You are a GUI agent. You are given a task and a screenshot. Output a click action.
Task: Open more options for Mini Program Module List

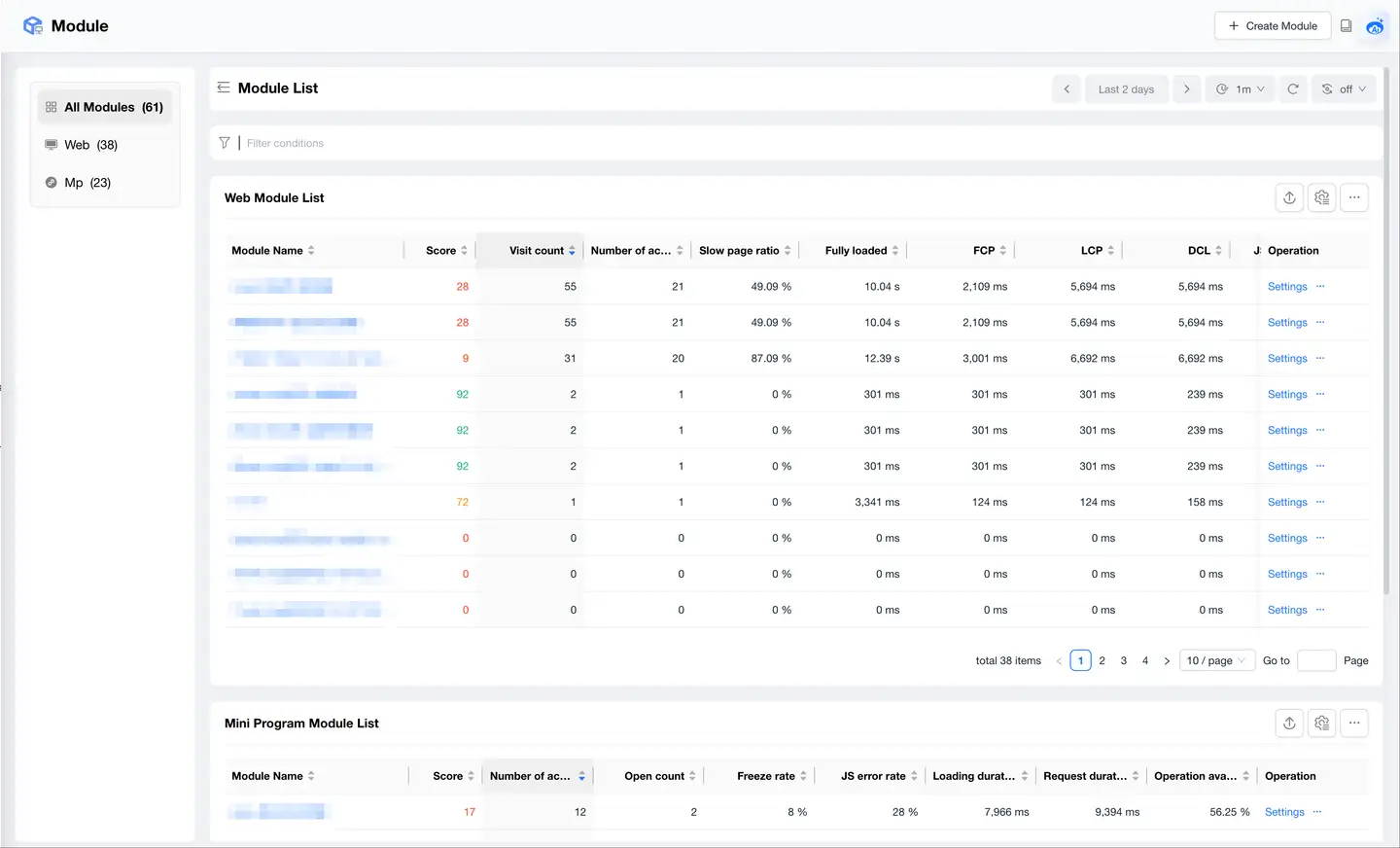pos(1354,723)
